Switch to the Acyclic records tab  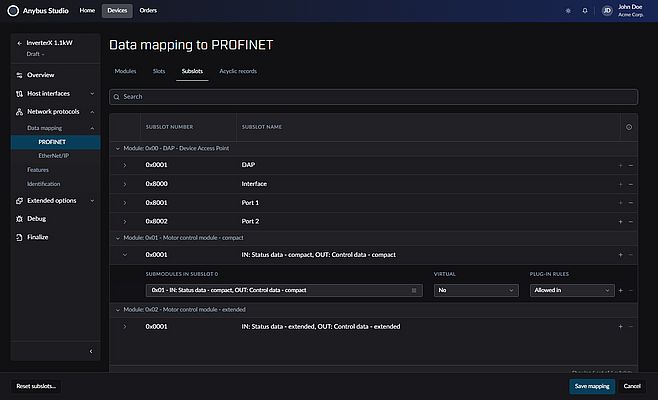click(238, 72)
